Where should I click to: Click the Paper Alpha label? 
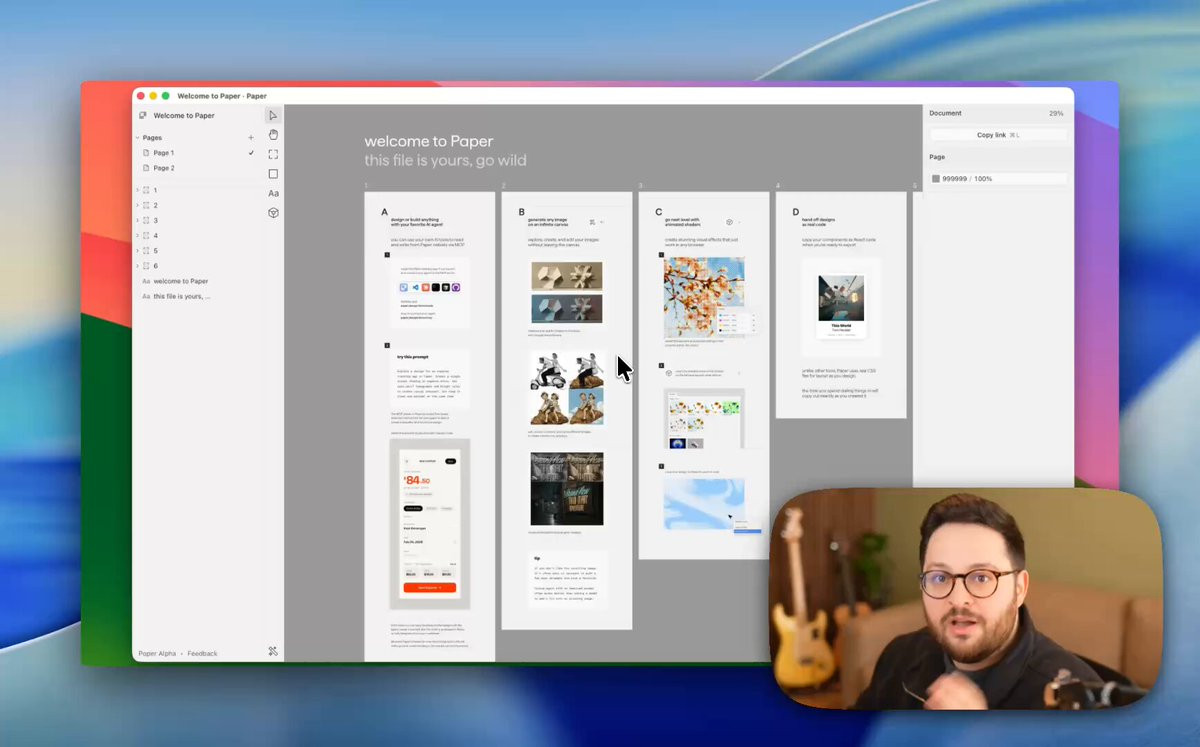coord(157,653)
